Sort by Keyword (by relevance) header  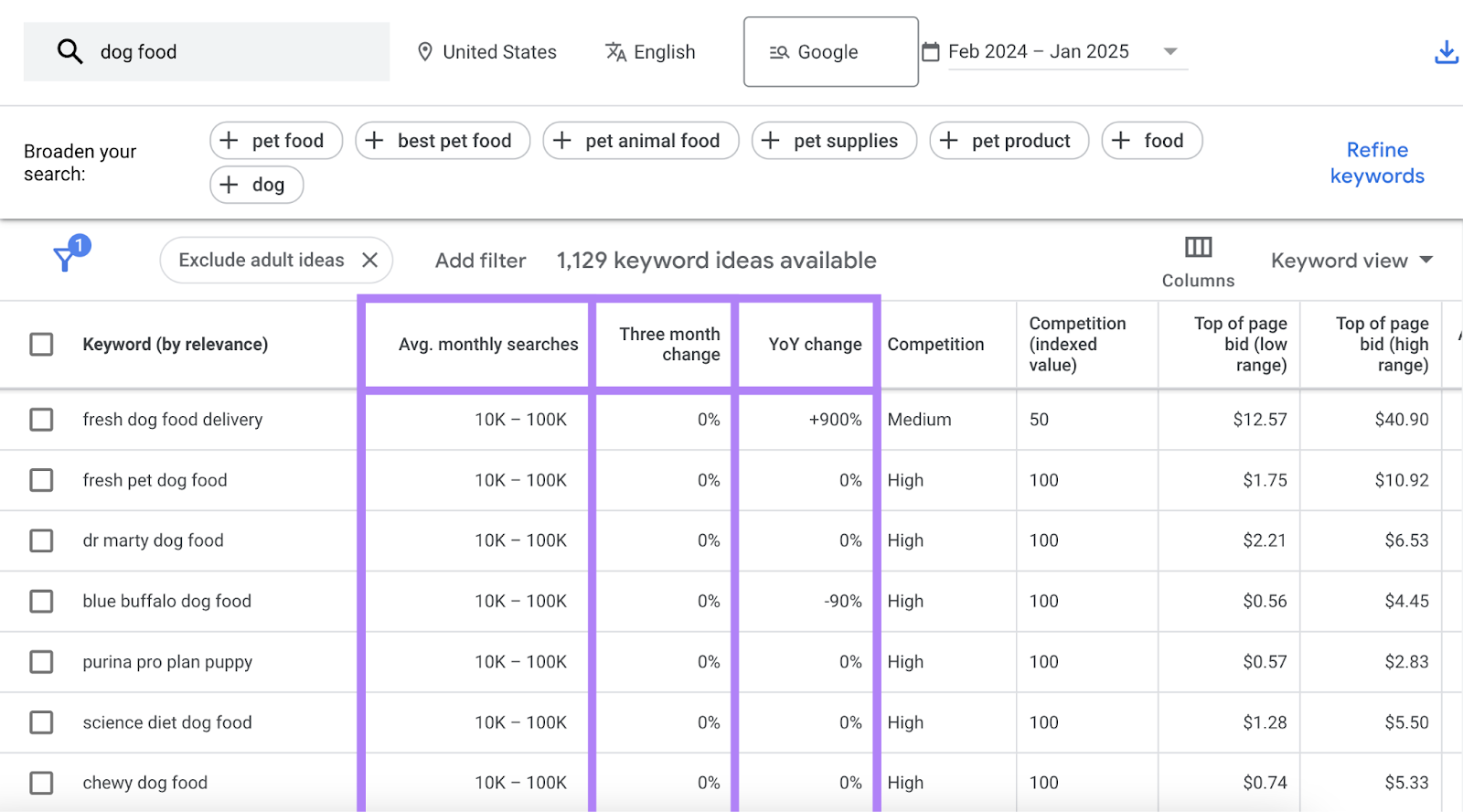pyautogui.click(x=176, y=345)
